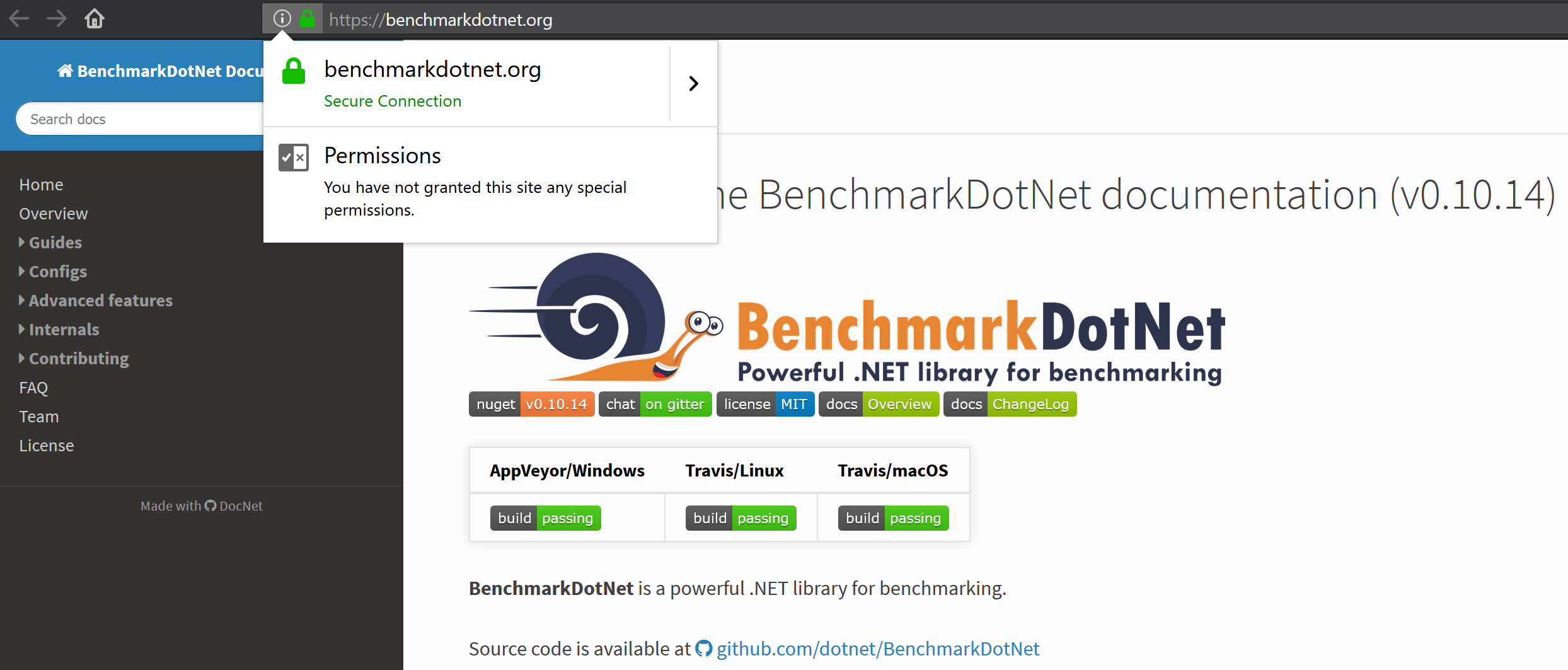Click the GitHub octocat beside Made with DocNet
The height and width of the screenshot is (670, 1568).
[210, 505]
